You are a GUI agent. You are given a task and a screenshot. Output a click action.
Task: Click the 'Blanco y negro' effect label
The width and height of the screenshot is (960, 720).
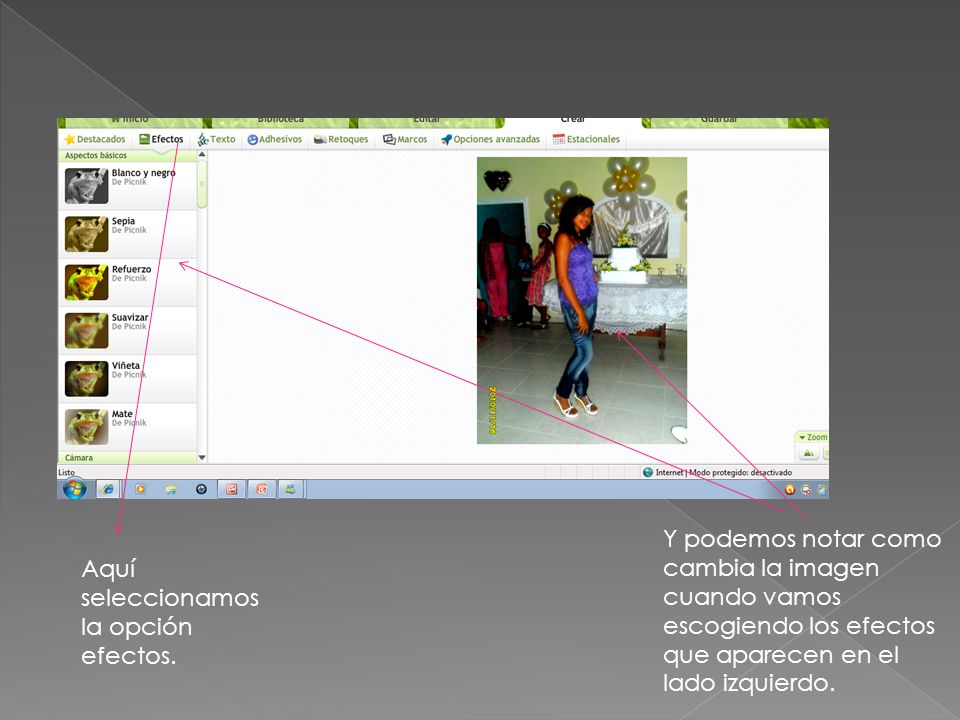143,173
